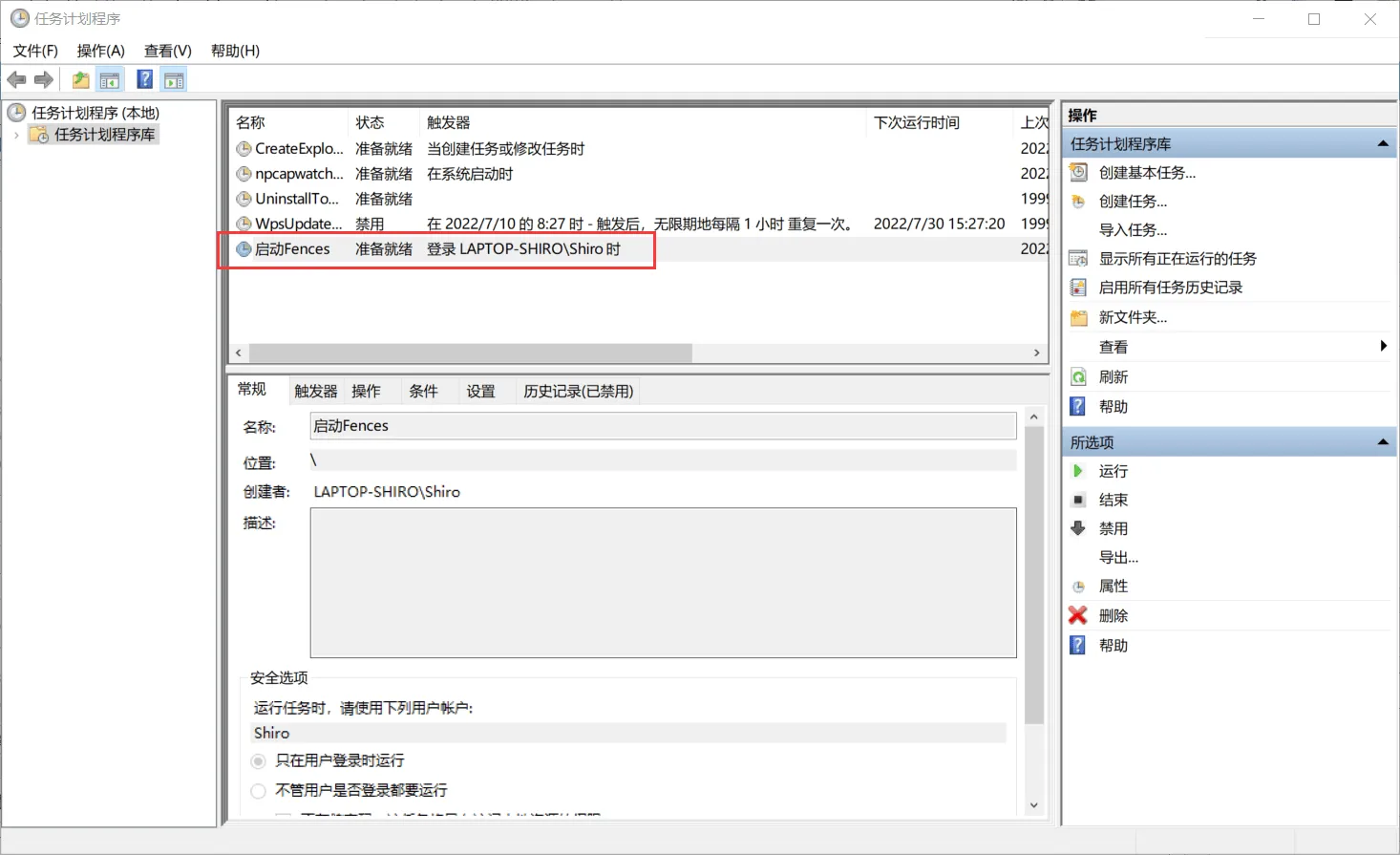Click the 名称 field containing 启动Fences

click(663, 426)
